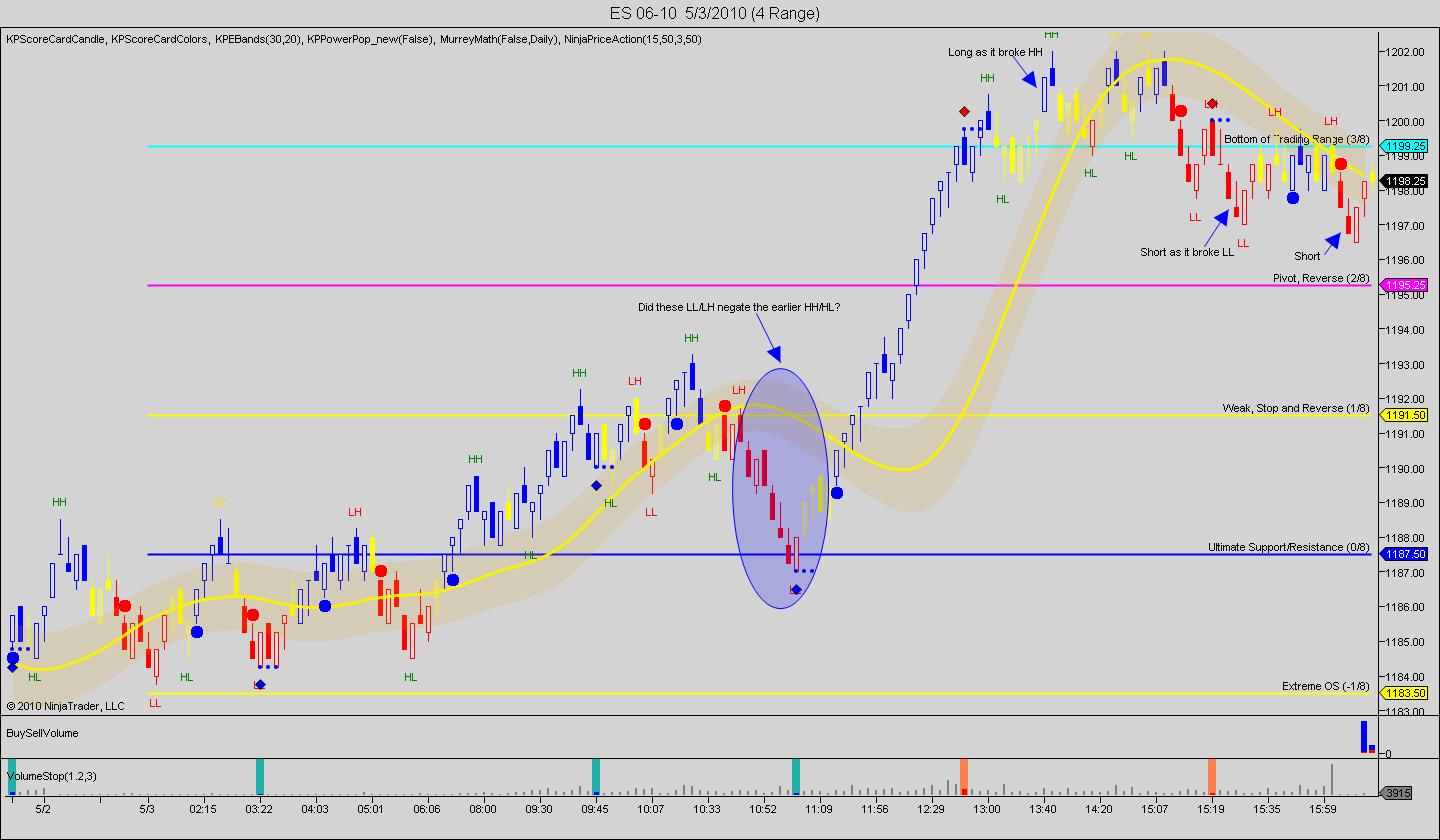
Task: Click the BuySellVolume panel label
Action: coord(42,733)
